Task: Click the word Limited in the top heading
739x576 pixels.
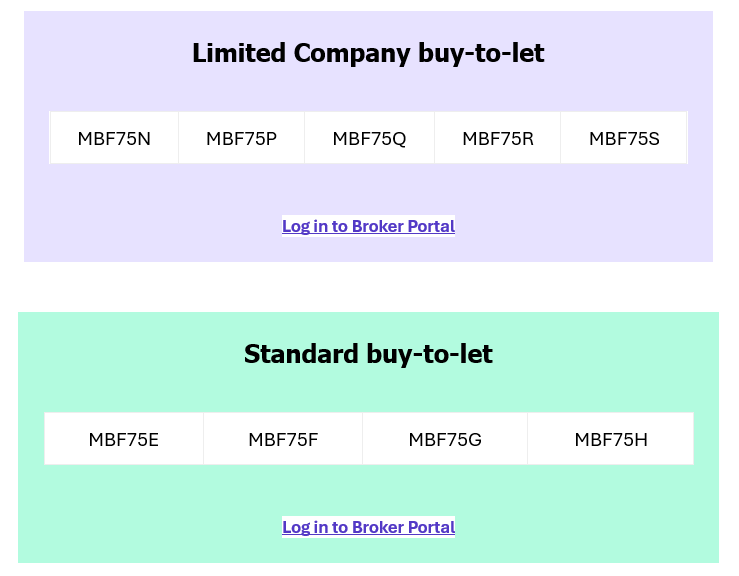Action: point(239,52)
